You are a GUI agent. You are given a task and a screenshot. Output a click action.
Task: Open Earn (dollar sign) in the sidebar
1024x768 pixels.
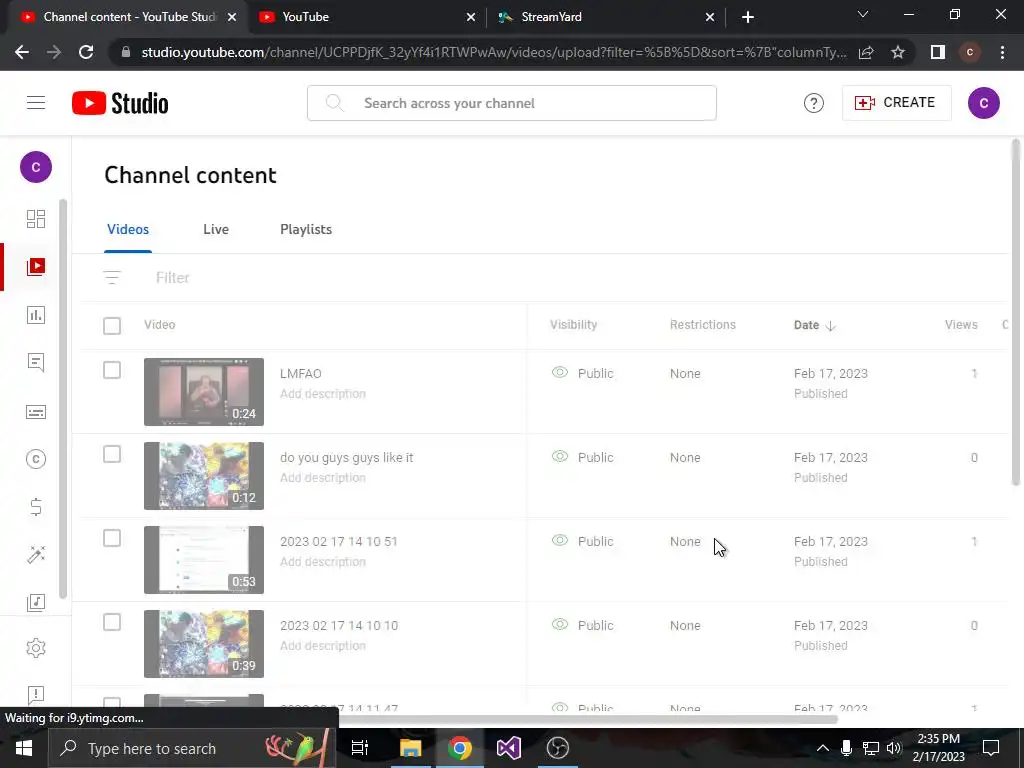point(36,507)
